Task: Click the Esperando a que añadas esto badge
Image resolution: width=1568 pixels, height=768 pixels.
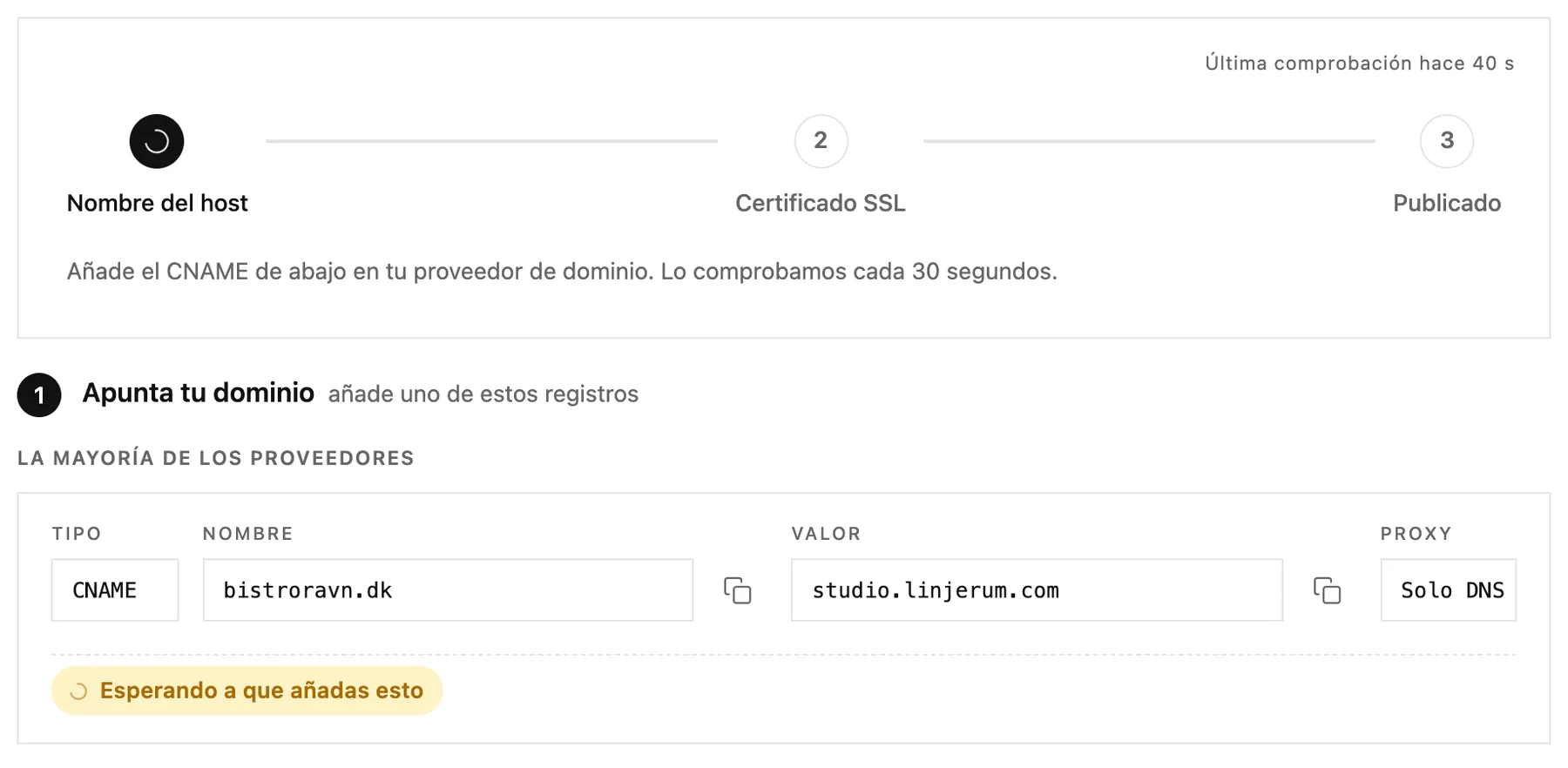Action: click(x=247, y=691)
